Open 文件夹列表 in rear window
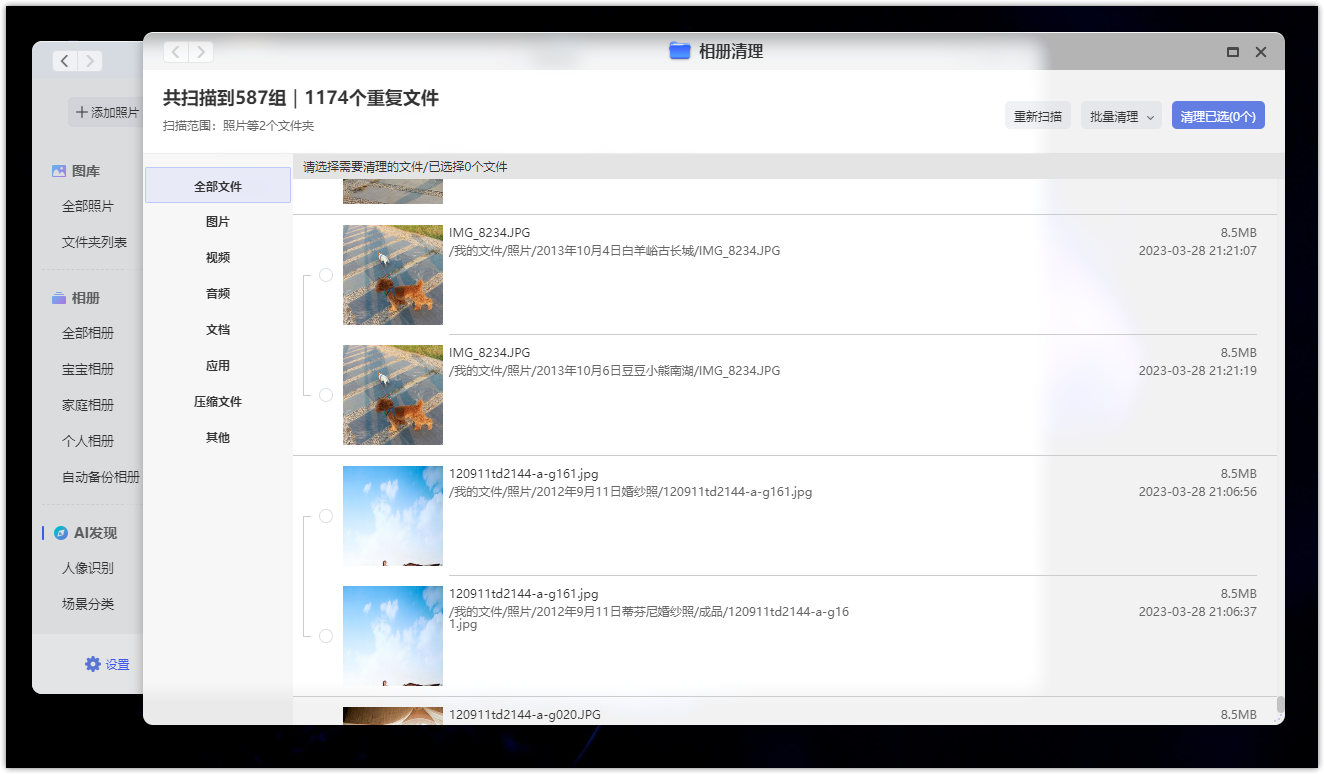Screen dimensions: 1324x774 [x=94, y=242]
